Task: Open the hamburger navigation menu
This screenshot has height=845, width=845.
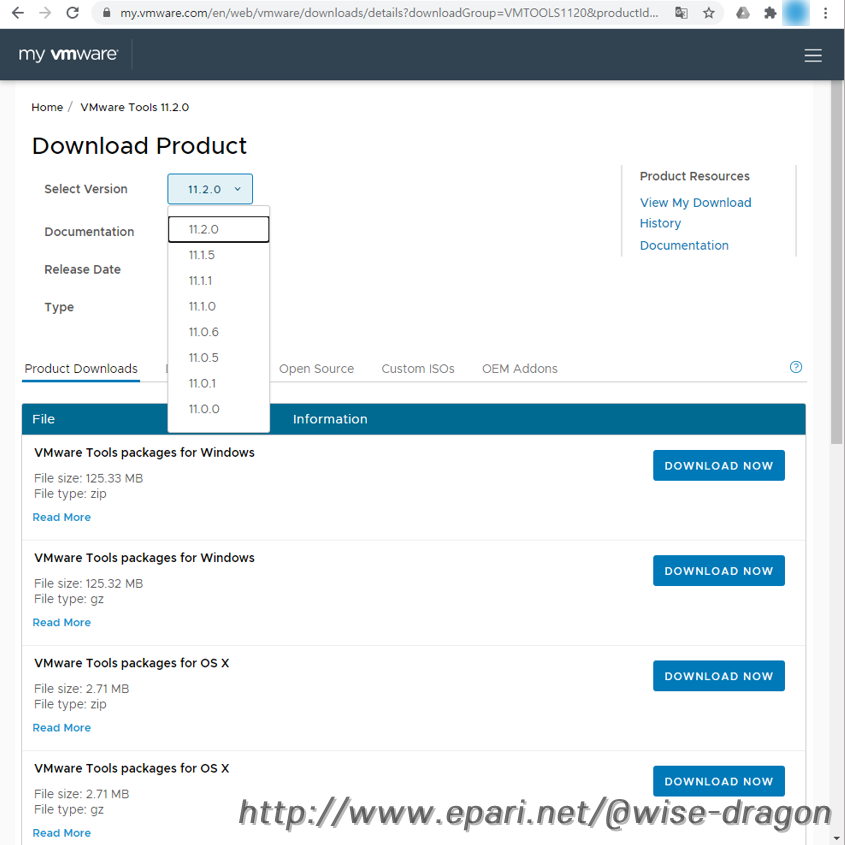Action: coord(813,55)
